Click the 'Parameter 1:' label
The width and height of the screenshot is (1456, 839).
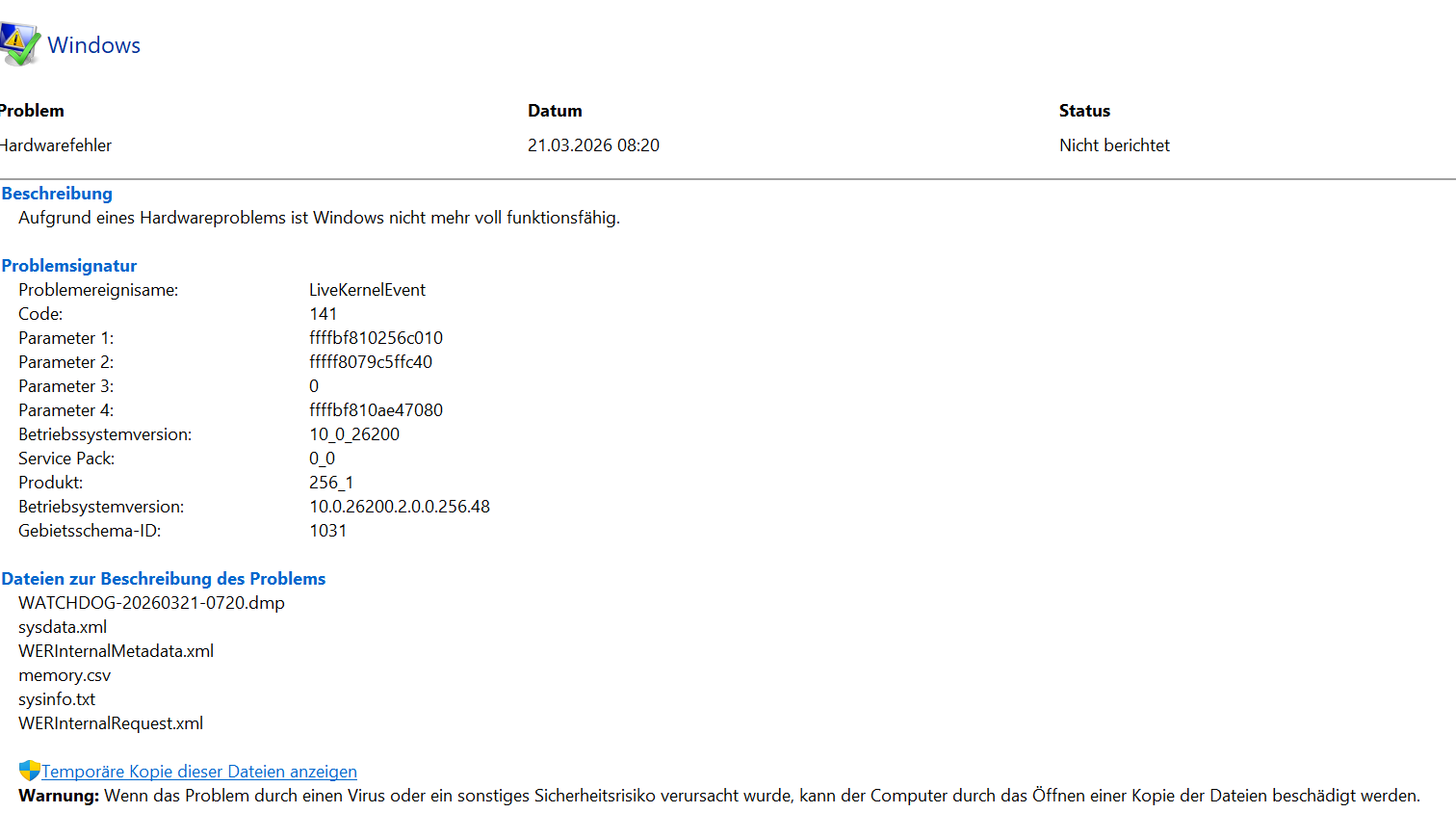[x=65, y=338]
